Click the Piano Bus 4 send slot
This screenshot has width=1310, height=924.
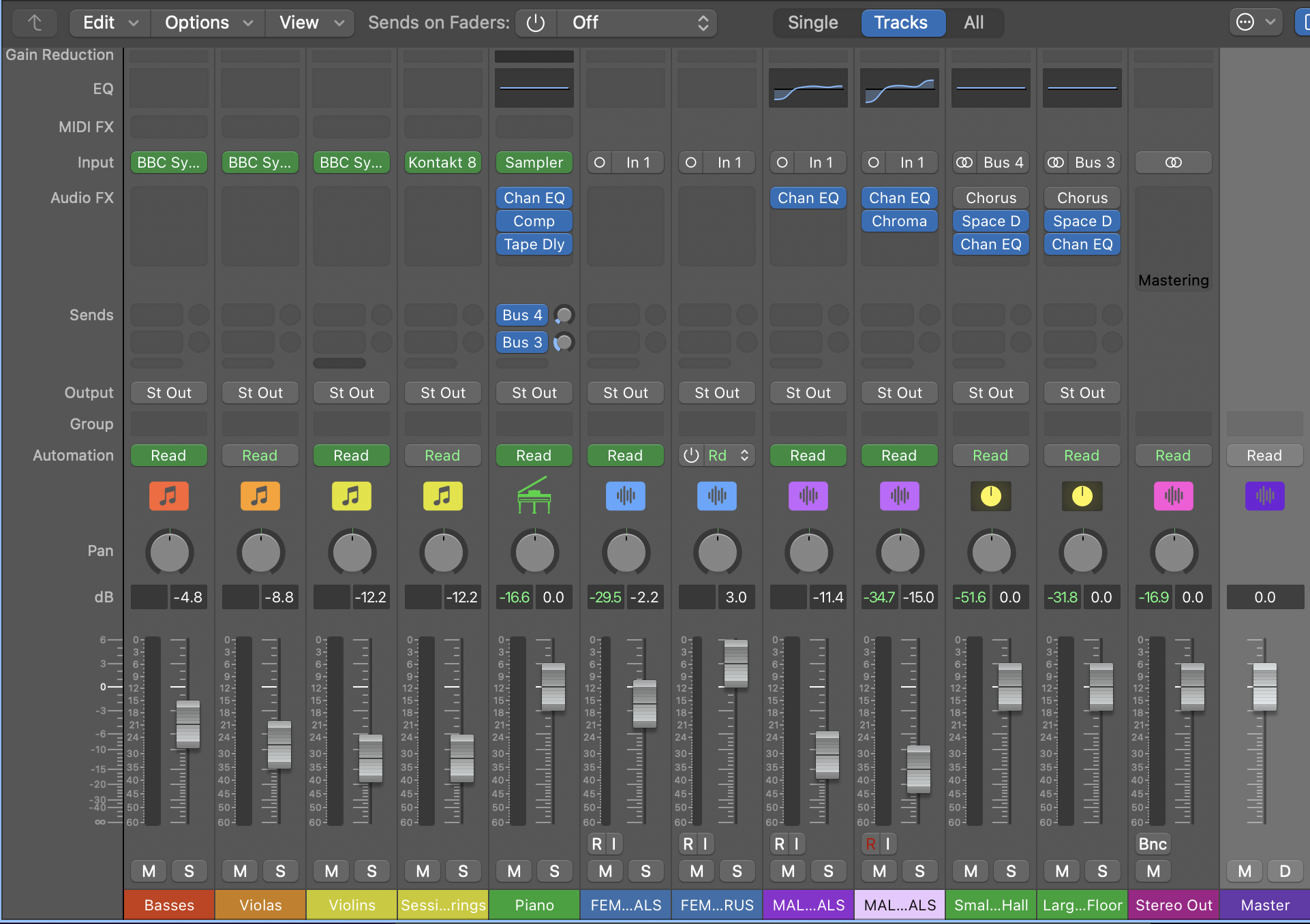click(522, 315)
